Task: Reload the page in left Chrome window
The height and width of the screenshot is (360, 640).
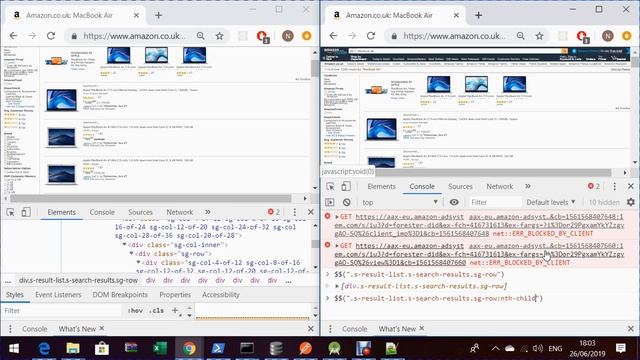Action: 51,36
